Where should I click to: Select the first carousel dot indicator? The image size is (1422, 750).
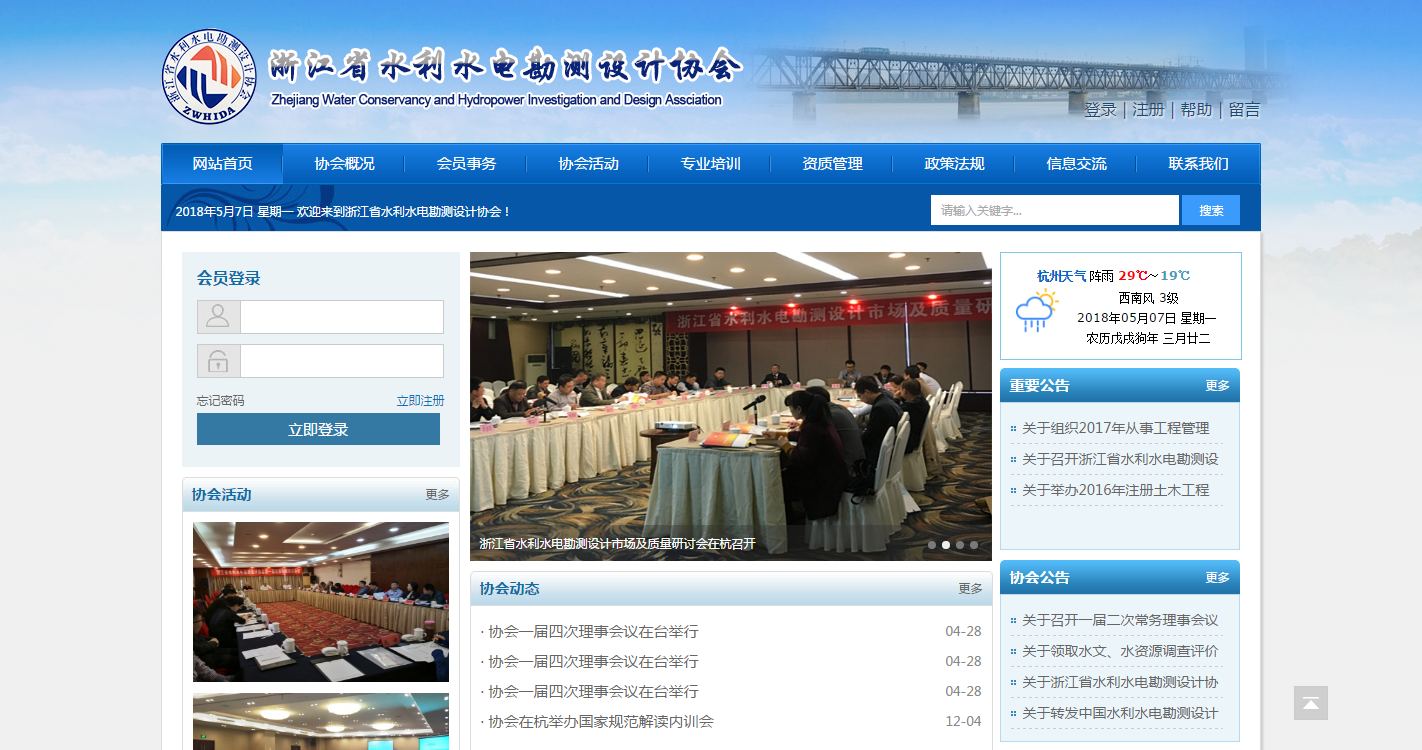point(932,545)
